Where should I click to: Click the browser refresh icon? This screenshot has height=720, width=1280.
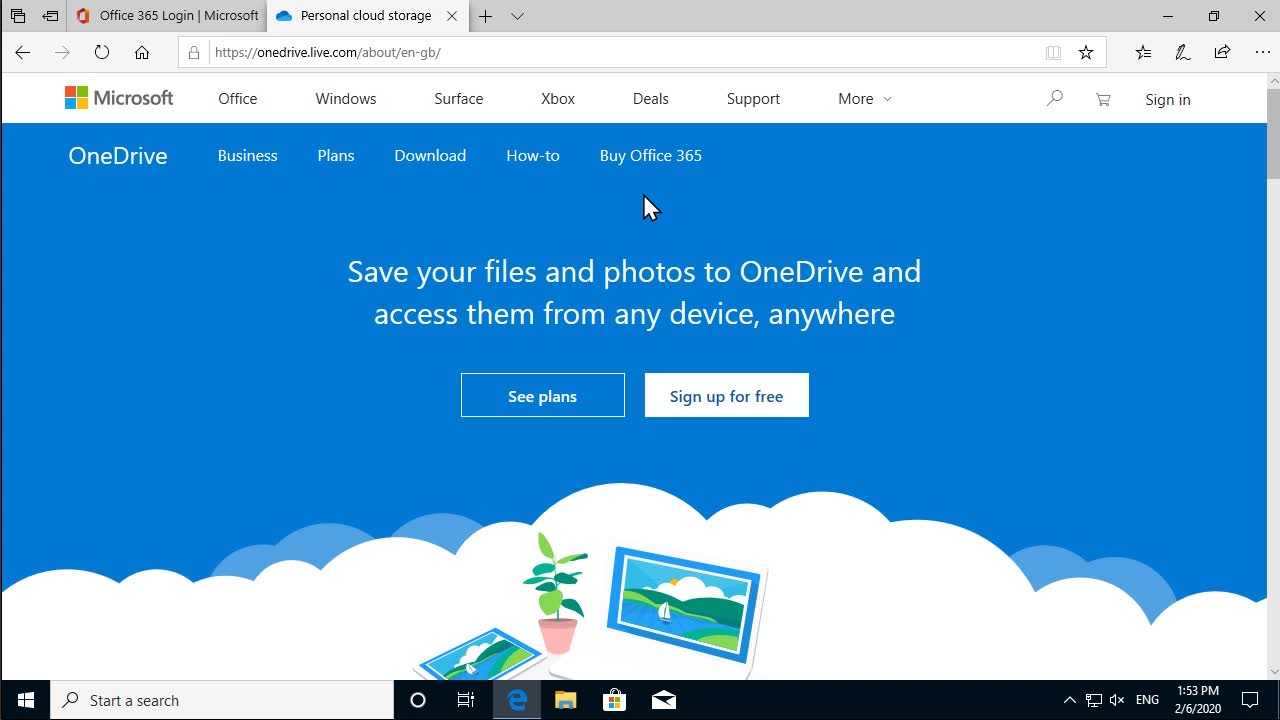102,53
